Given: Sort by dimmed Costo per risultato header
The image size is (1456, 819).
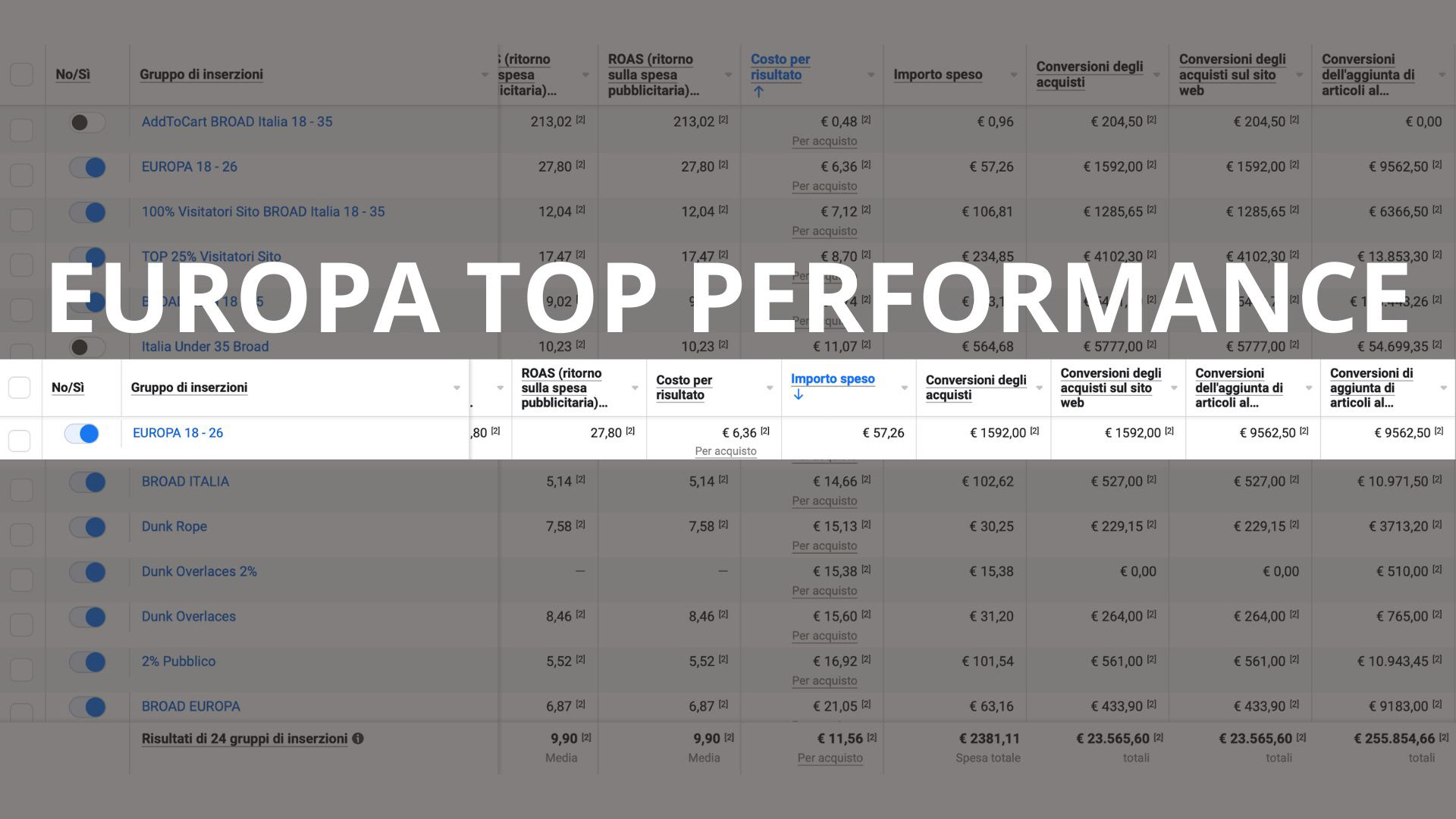Looking at the screenshot, I should 780,67.
